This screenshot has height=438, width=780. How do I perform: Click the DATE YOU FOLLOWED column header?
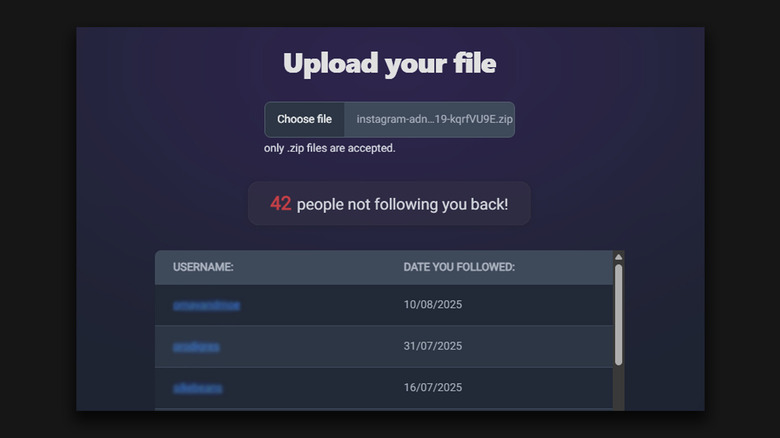(x=459, y=267)
